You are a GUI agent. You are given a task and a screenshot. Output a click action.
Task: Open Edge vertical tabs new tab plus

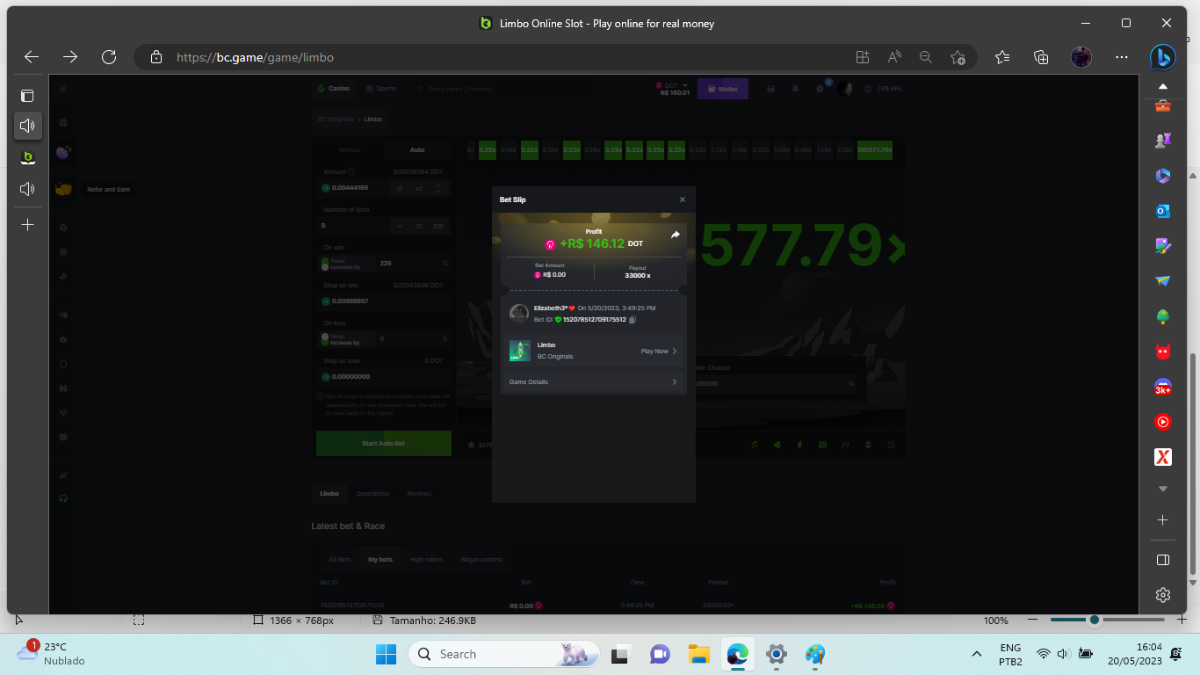click(28, 225)
